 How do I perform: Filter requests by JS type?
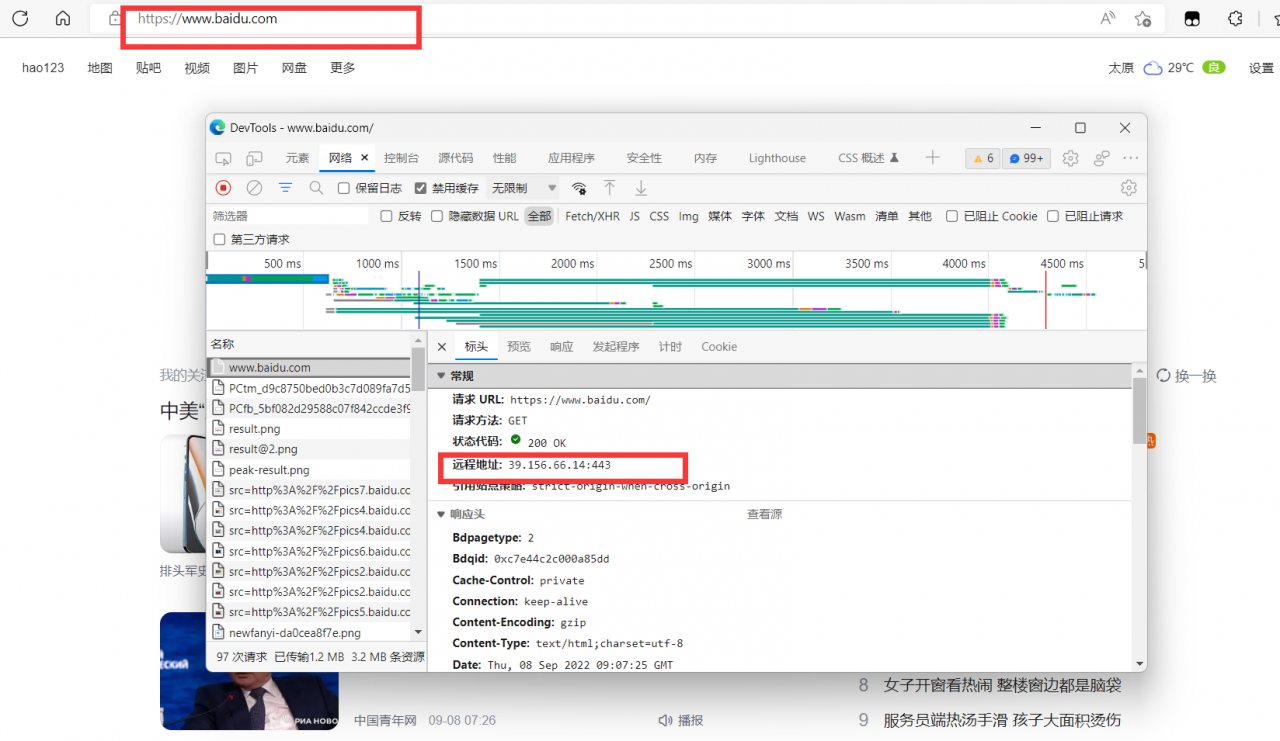(634, 216)
